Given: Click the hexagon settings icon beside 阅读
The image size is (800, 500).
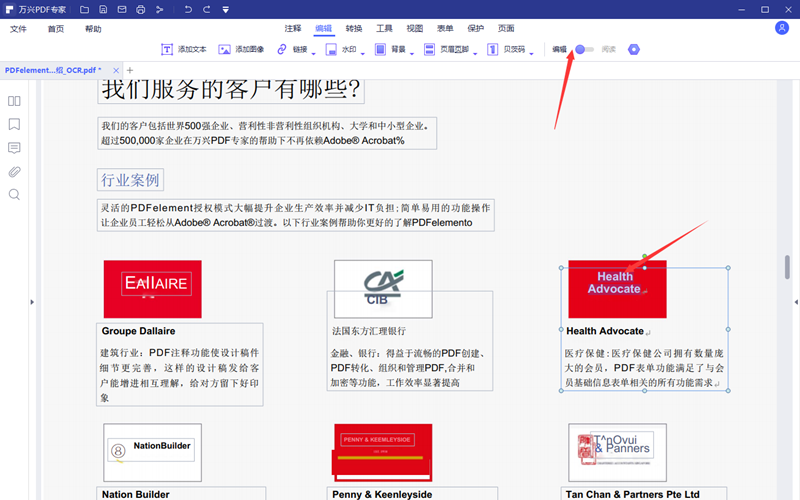Looking at the screenshot, I should click(633, 49).
